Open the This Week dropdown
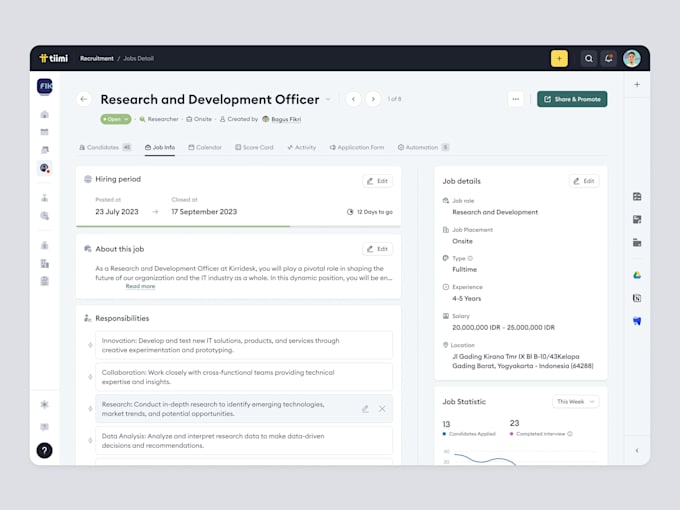 pyautogui.click(x=575, y=402)
